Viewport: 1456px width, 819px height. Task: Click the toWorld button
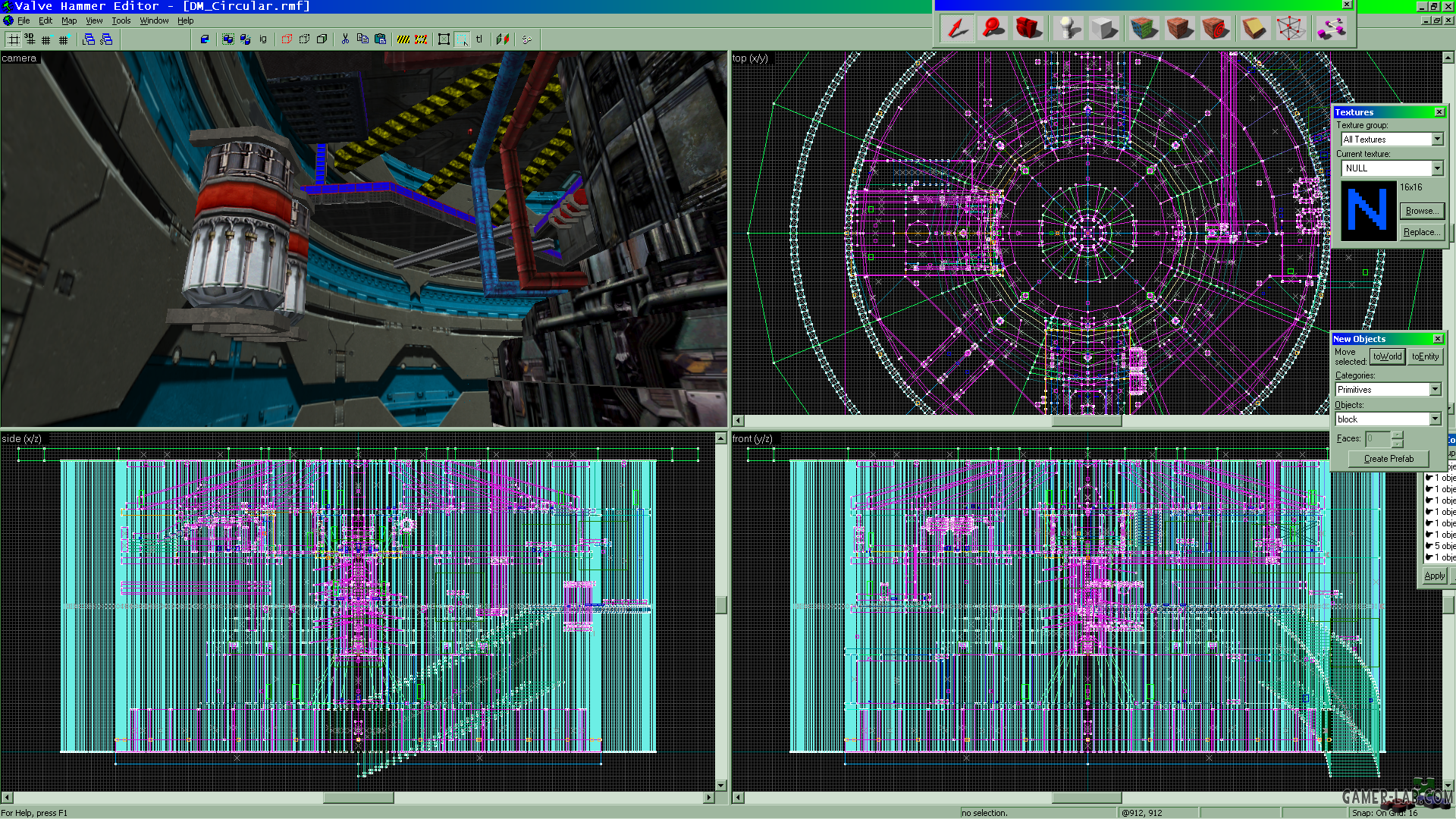[1388, 356]
